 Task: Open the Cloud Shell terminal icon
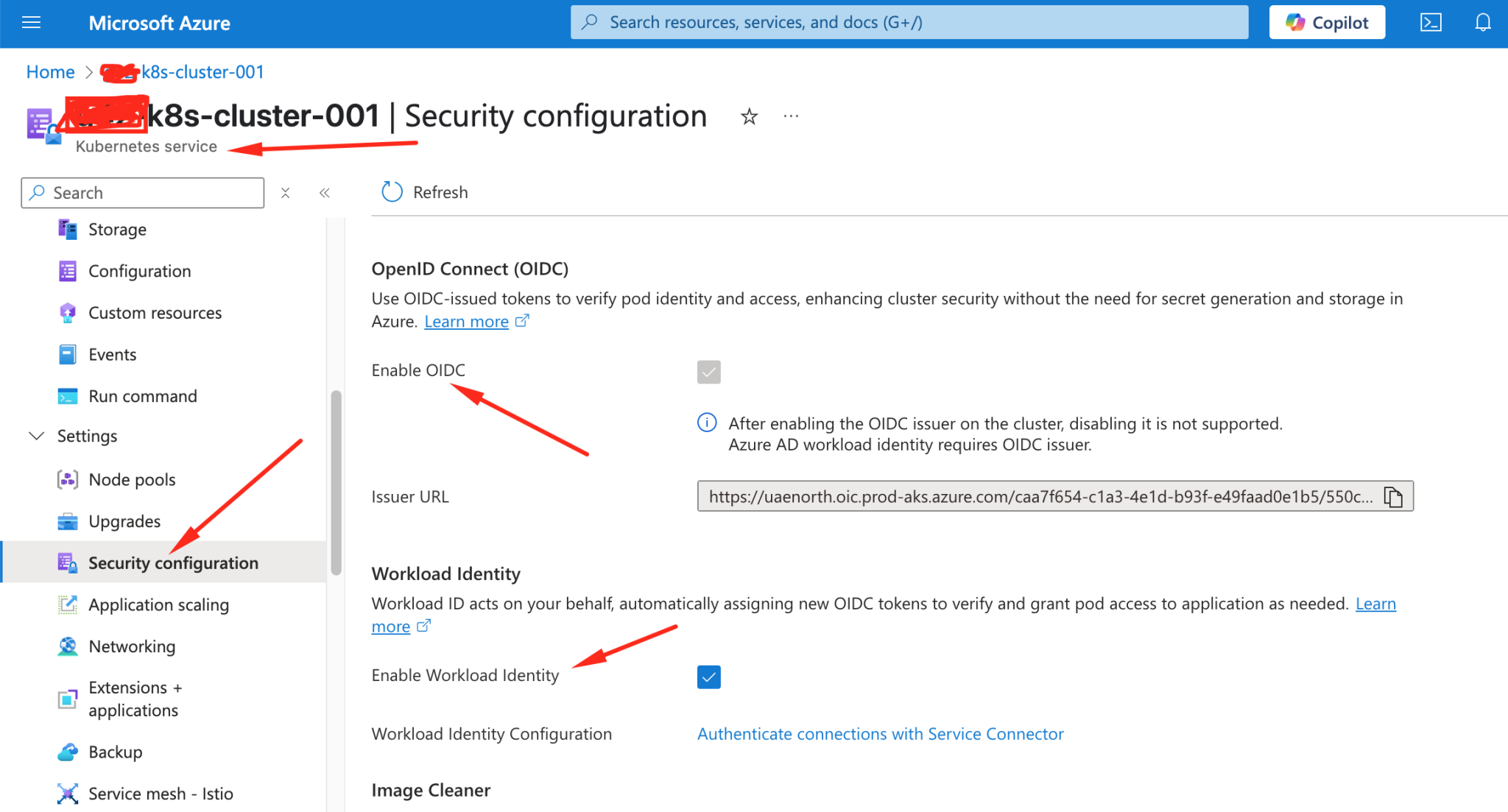pyautogui.click(x=1431, y=22)
